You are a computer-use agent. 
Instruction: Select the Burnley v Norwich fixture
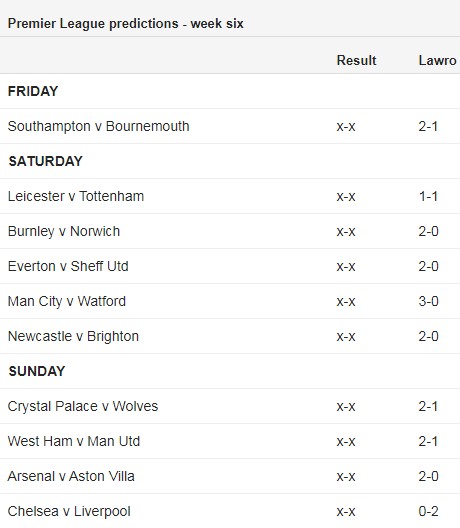[64, 232]
